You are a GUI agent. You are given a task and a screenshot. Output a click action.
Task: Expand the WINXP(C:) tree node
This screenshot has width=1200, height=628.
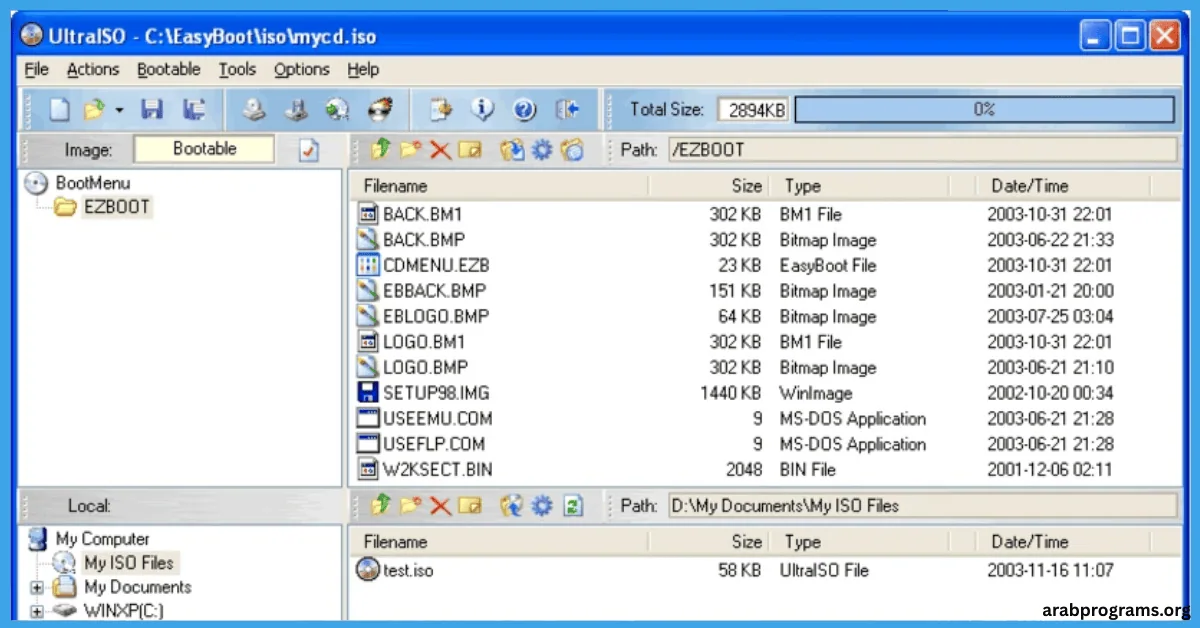click(37, 611)
